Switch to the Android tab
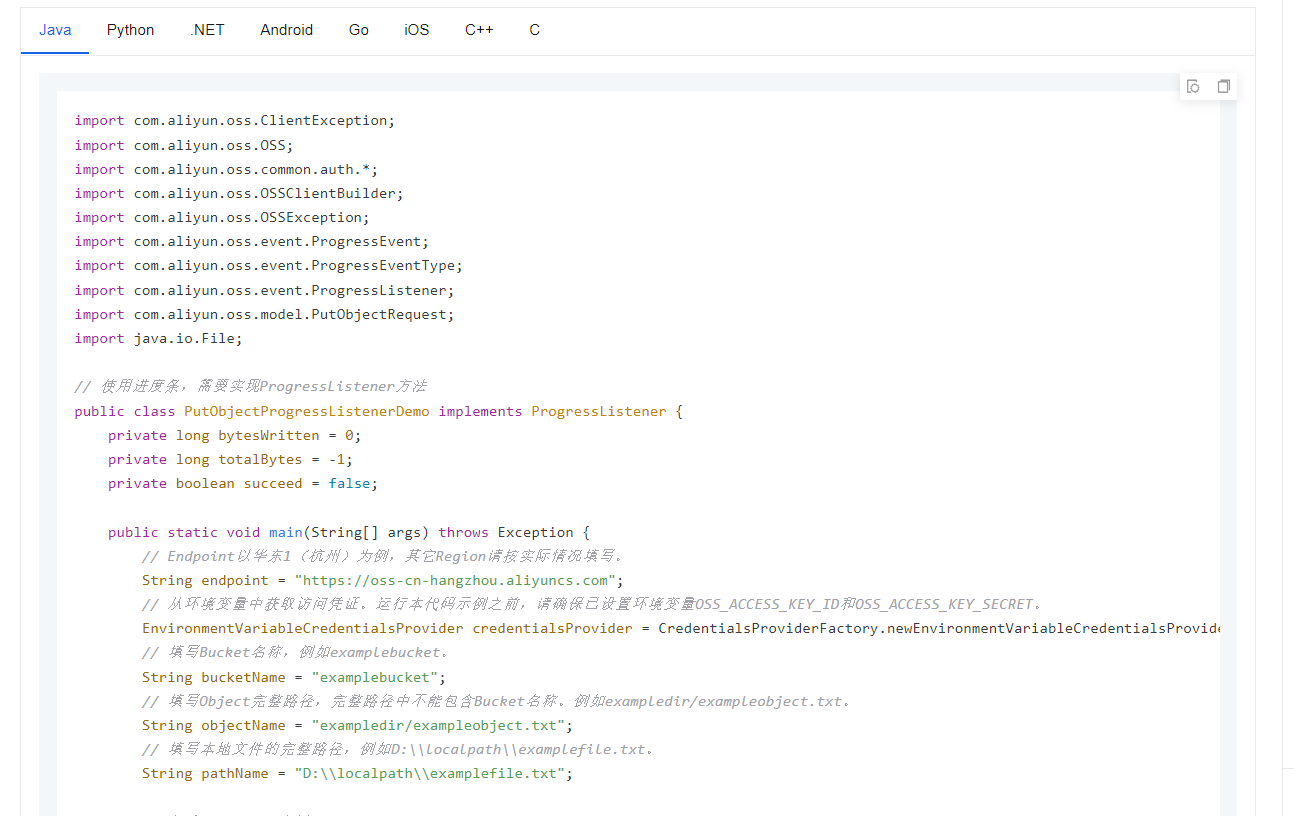Viewport: 1294px width, 816px height. click(286, 30)
